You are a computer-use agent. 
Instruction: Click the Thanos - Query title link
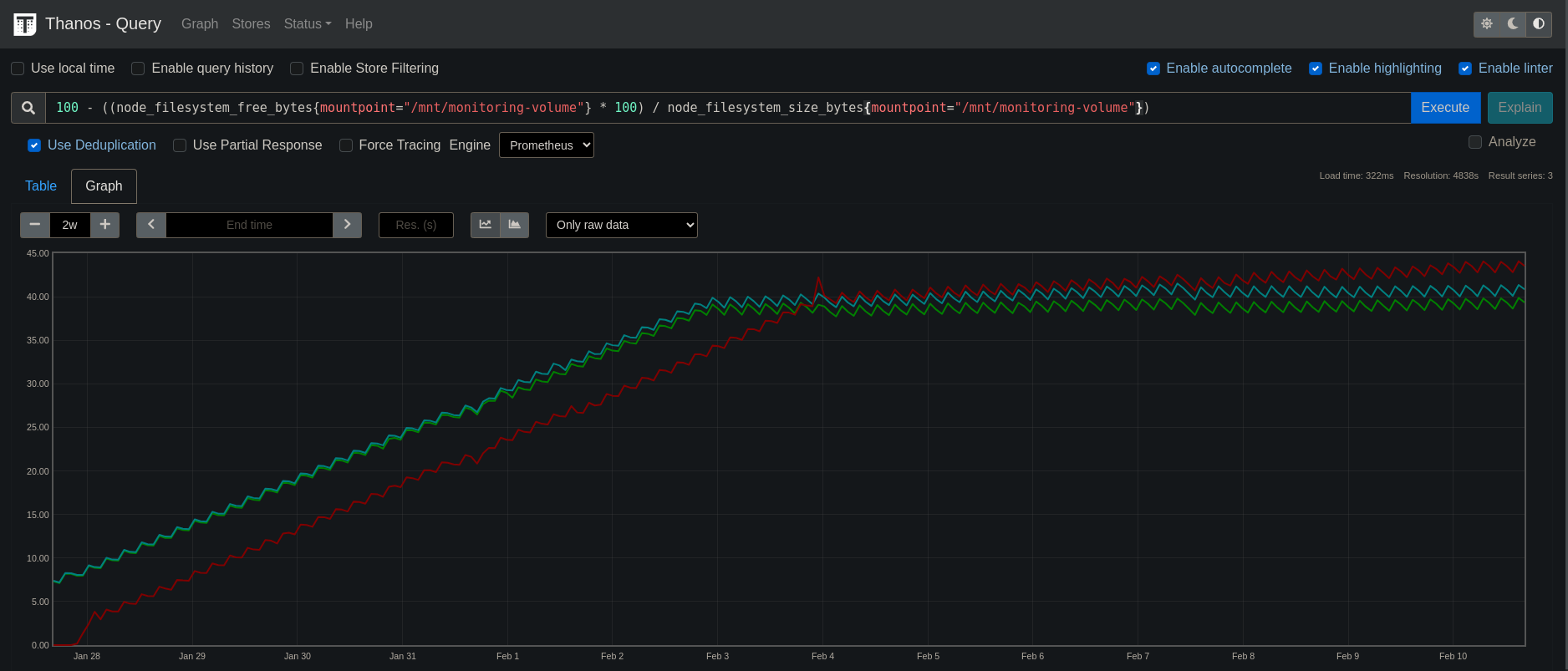click(103, 23)
